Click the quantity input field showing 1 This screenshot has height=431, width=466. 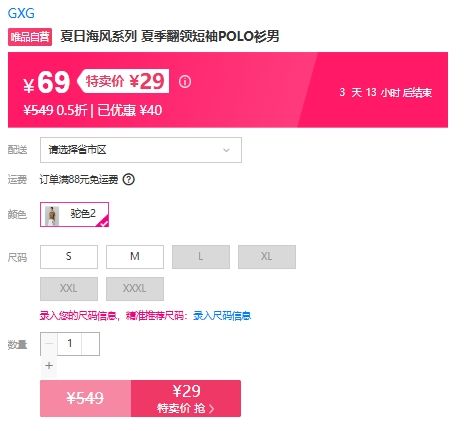tap(70, 344)
